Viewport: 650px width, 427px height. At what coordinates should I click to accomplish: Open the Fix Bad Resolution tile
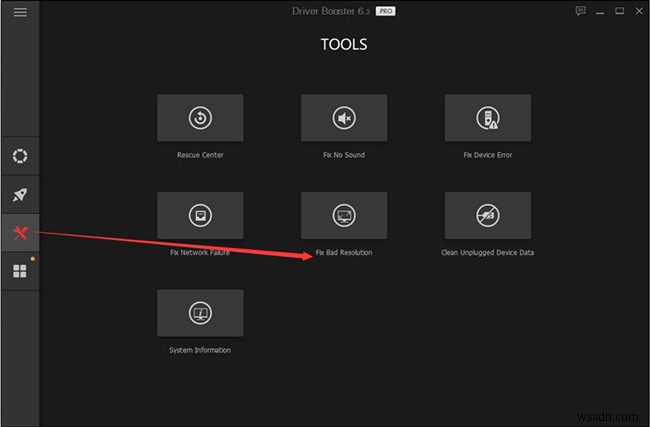(x=344, y=215)
